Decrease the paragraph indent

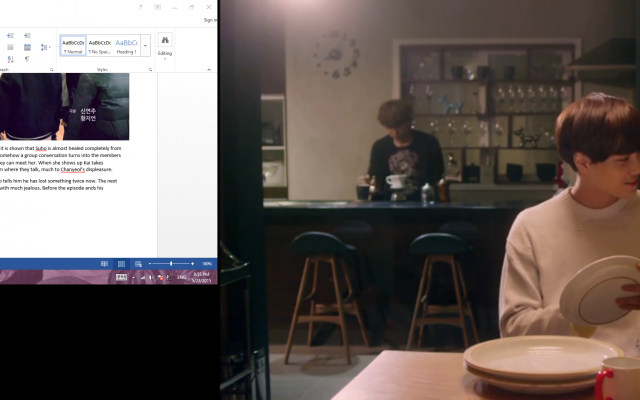tap(11, 36)
